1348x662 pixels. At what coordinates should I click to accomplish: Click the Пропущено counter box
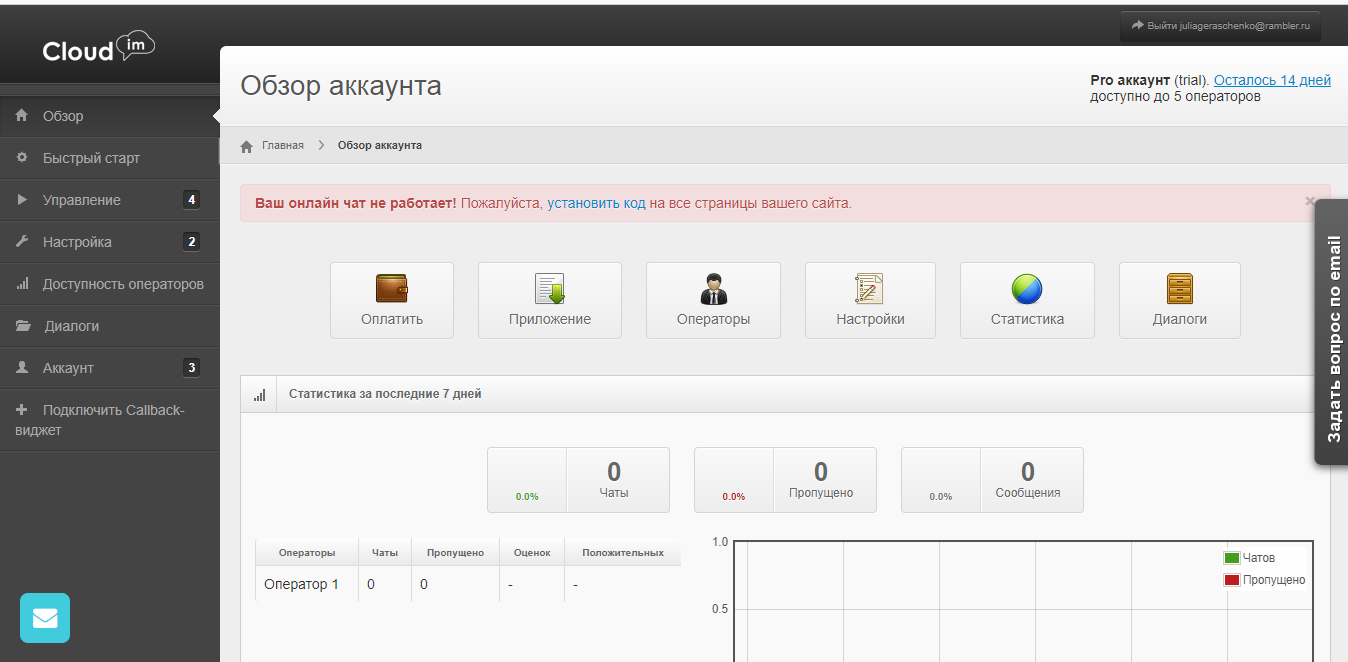click(x=785, y=480)
